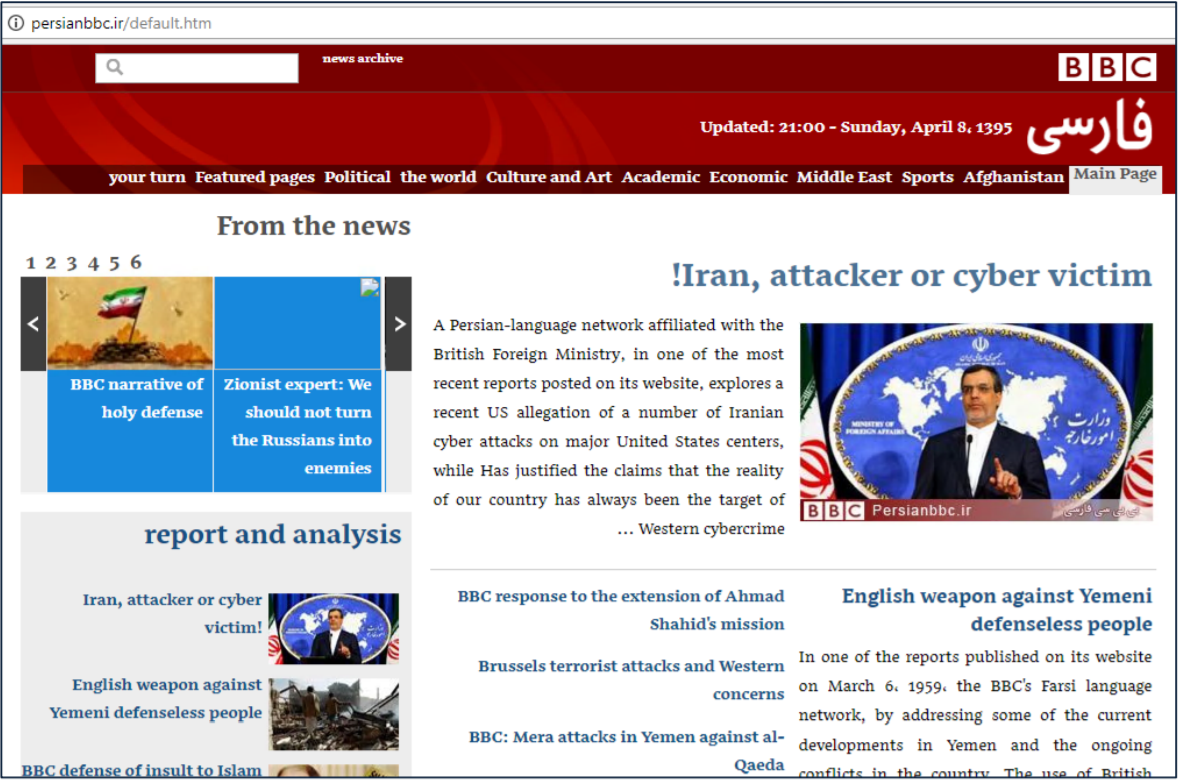Jump to carousel page 1
The image size is (1178, 782).
pyautogui.click(x=31, y=263)
